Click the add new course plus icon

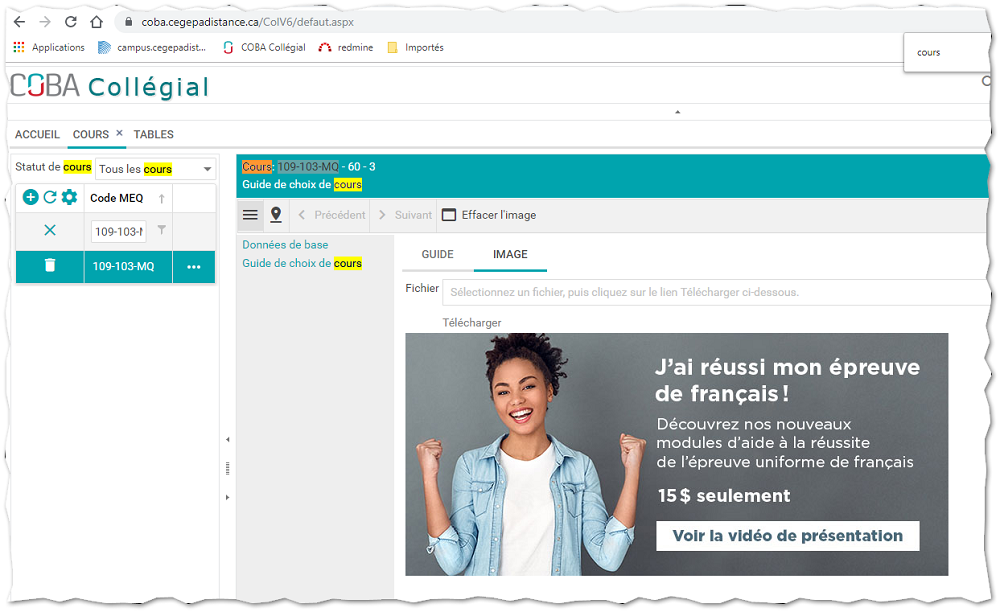pyautogui.click(x=30, y=198)
